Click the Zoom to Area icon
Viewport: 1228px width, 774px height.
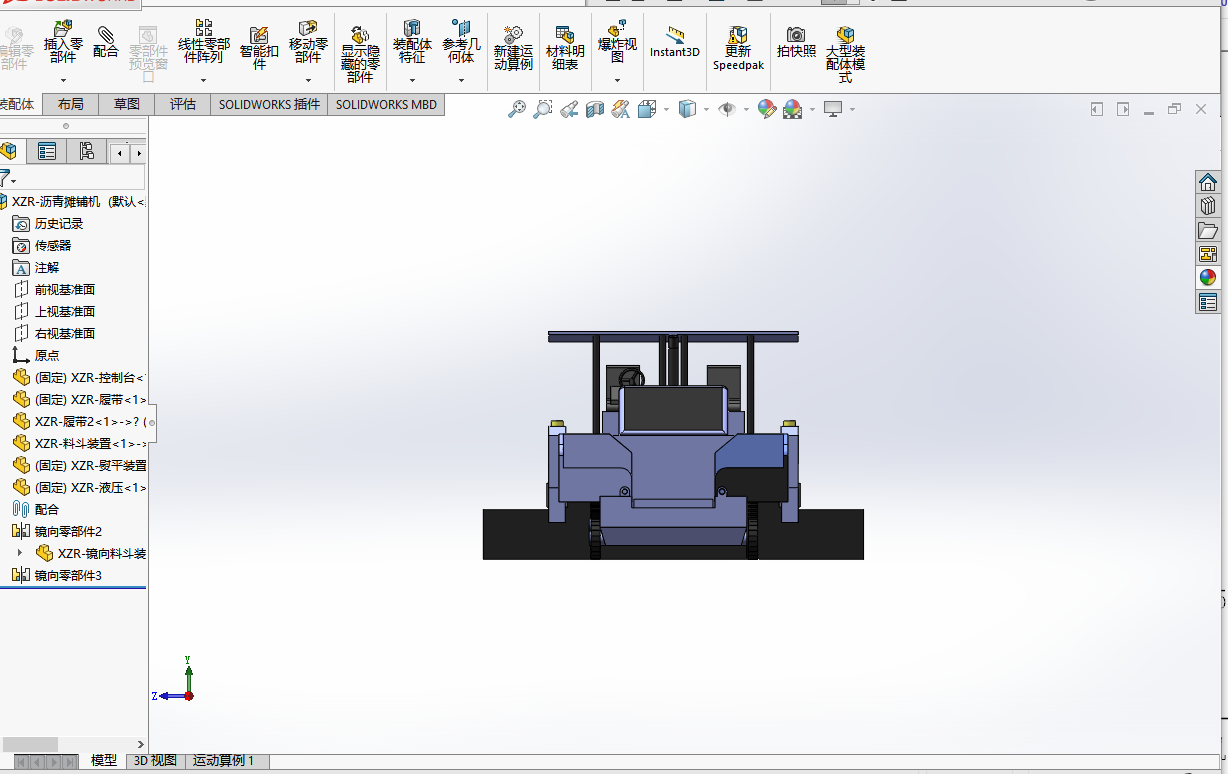pos(543,109)
